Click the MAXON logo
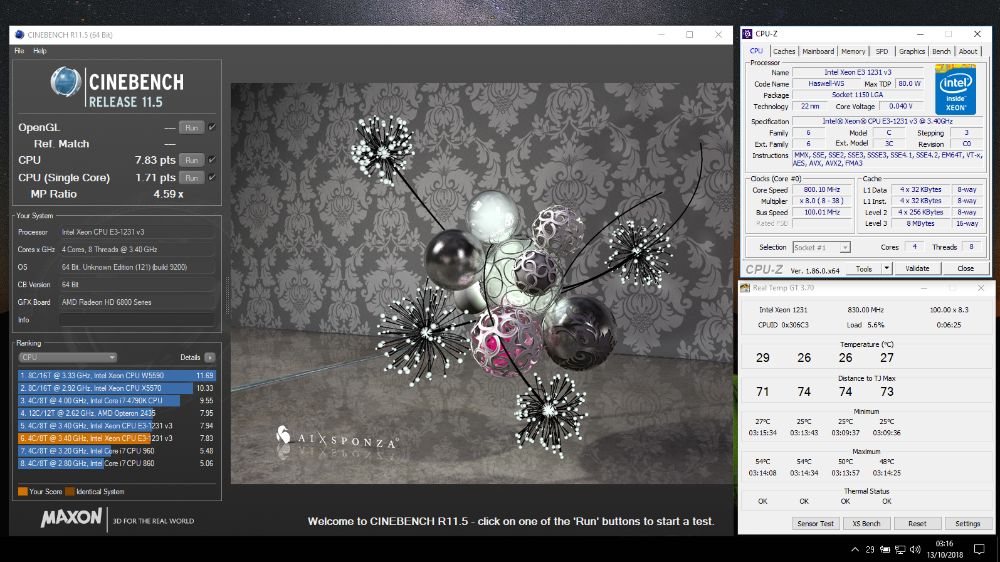 [x=71, y=517]
